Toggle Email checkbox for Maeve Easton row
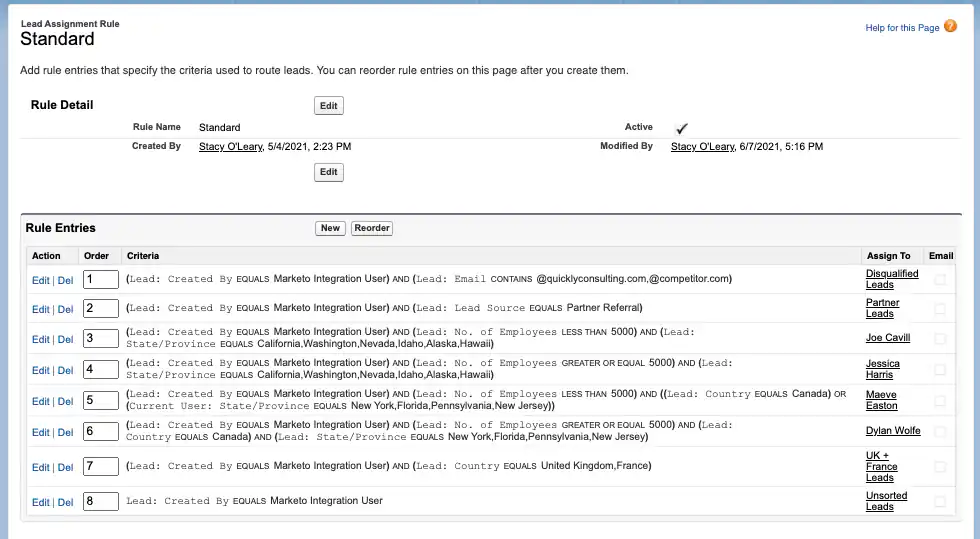980x539 pixels. (x=939, y=400)
